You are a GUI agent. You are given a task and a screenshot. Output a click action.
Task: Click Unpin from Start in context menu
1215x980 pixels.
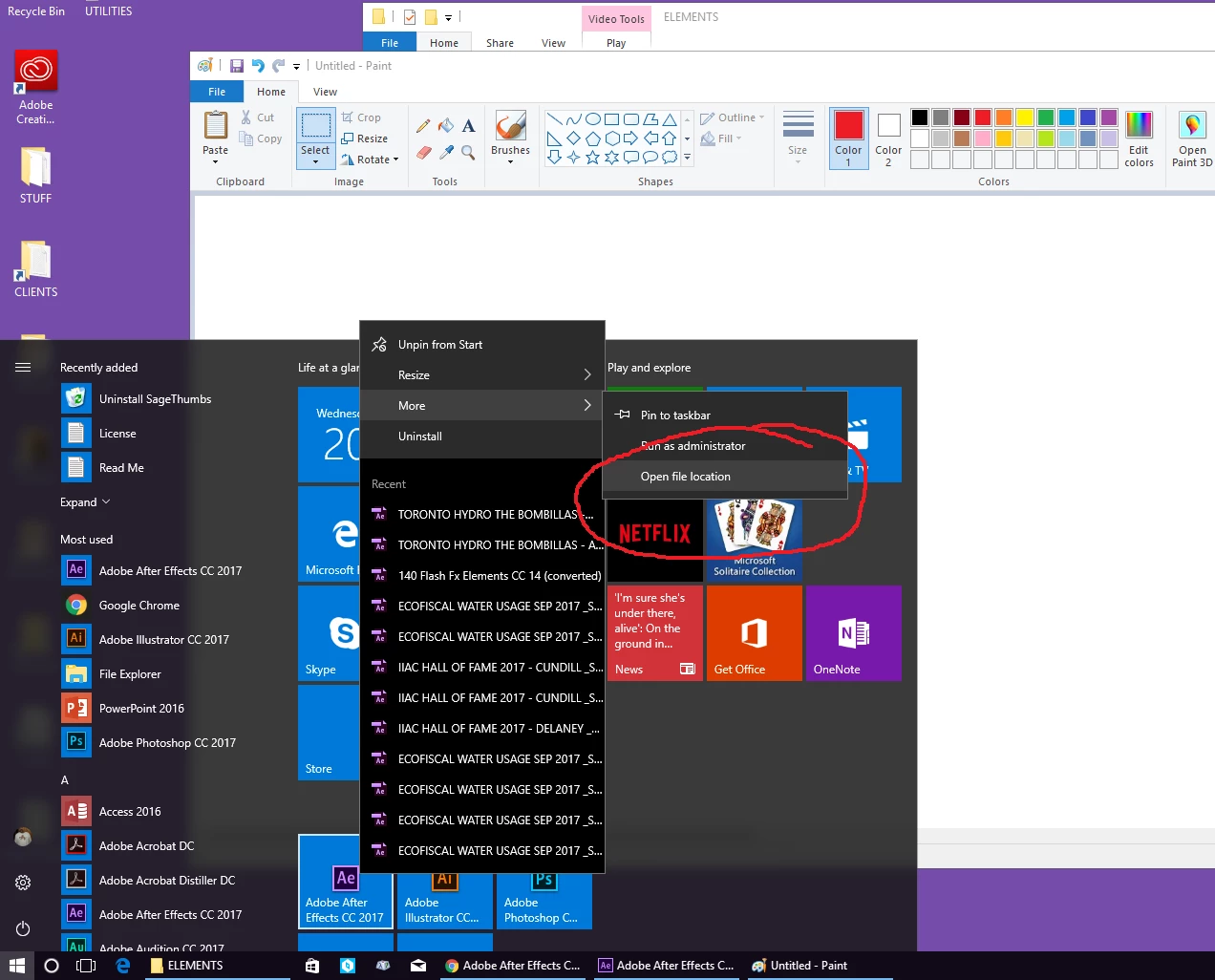(482, 345)
